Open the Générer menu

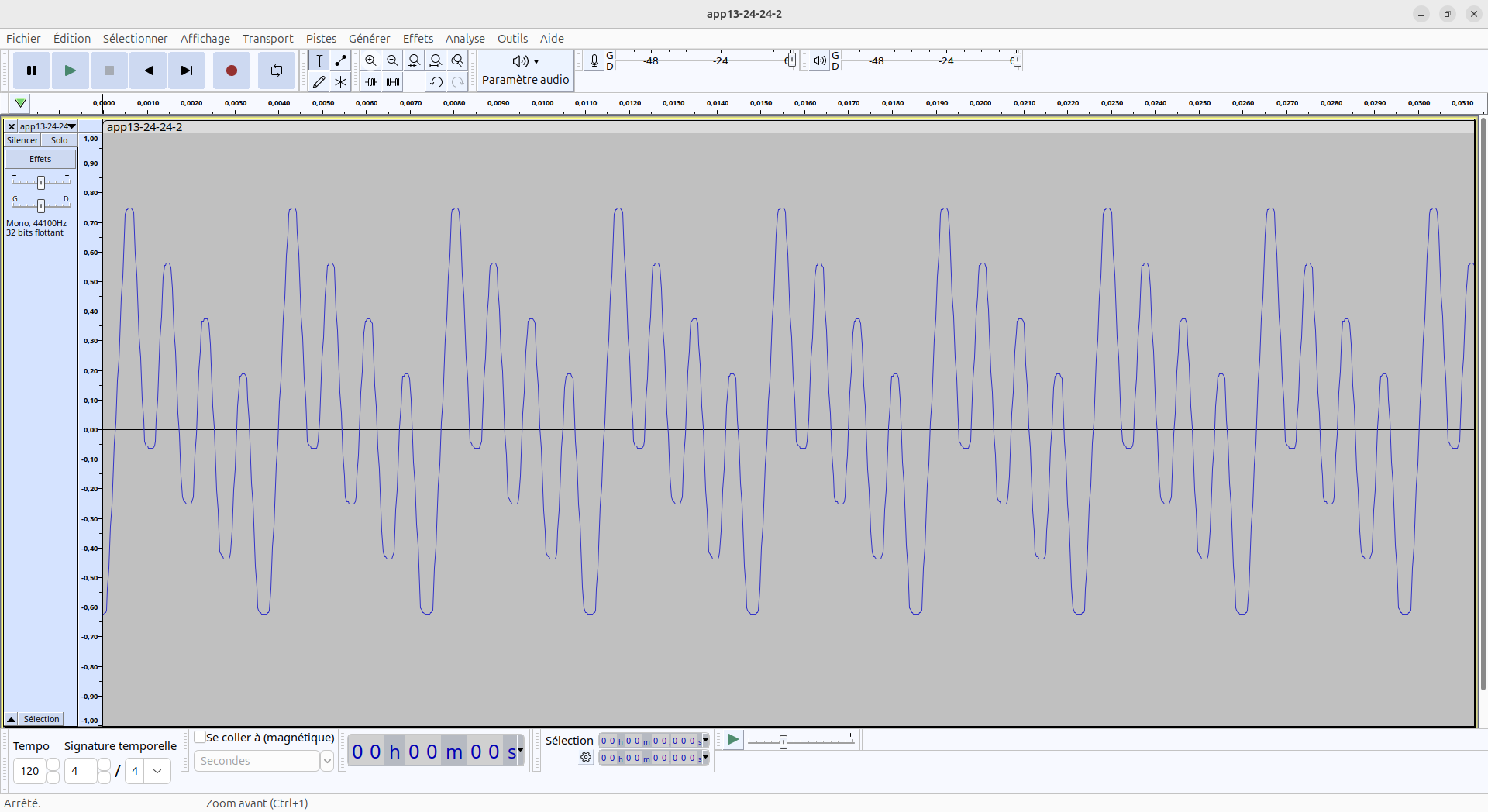[369, 39]
